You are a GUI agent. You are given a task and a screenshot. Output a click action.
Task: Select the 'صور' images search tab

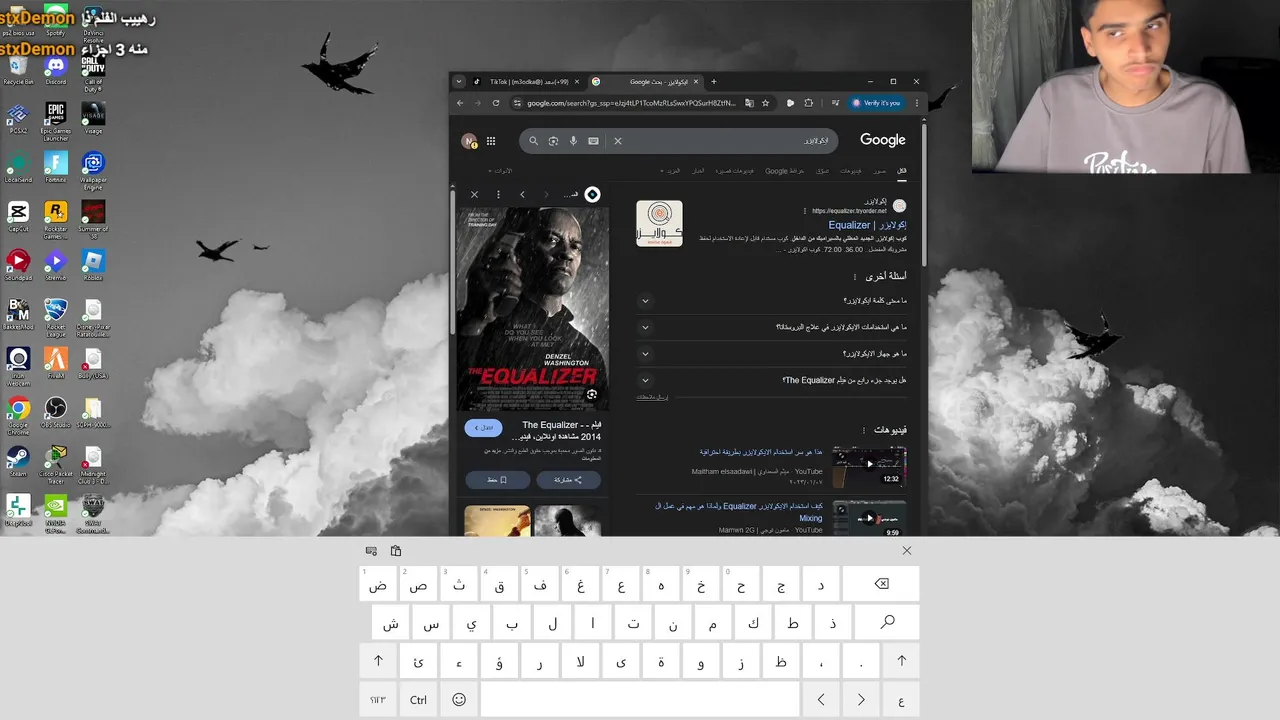[879, 171]
